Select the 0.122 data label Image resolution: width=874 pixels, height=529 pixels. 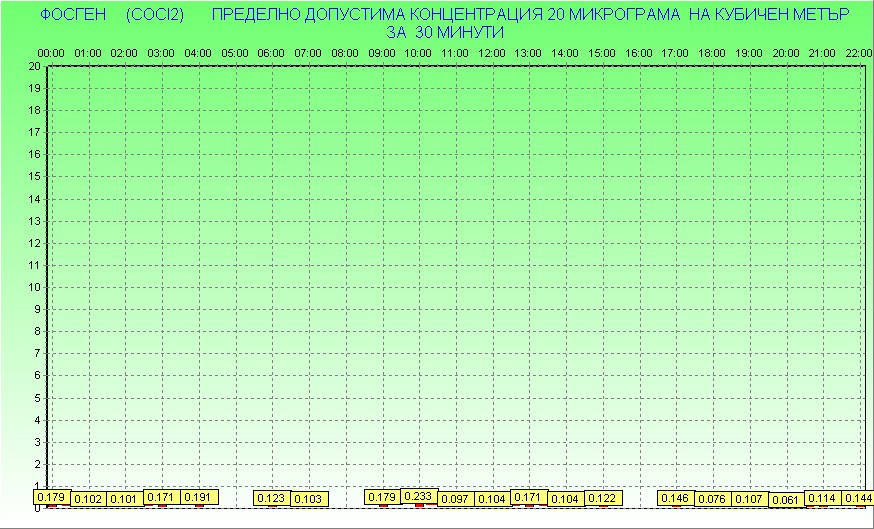(x=602, y=498)
